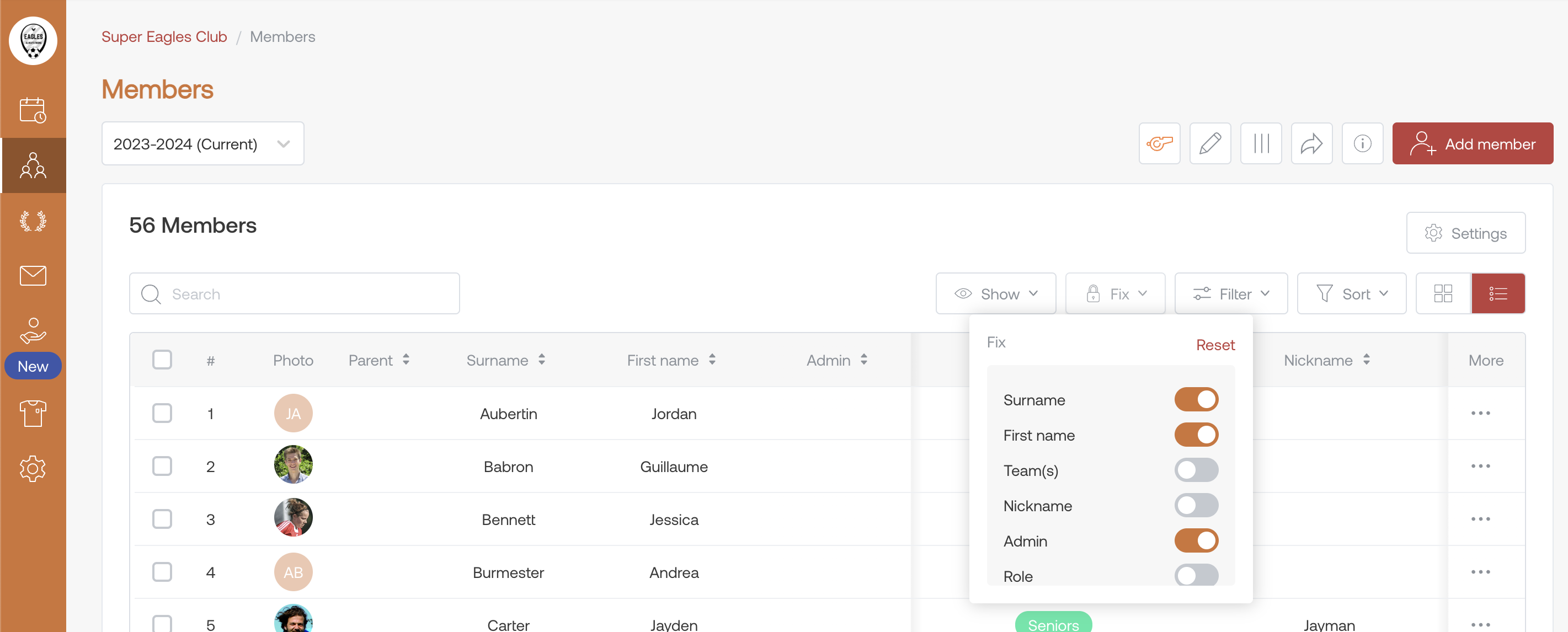
Task: Switch to list view
Action: [x=1498, y=294]
